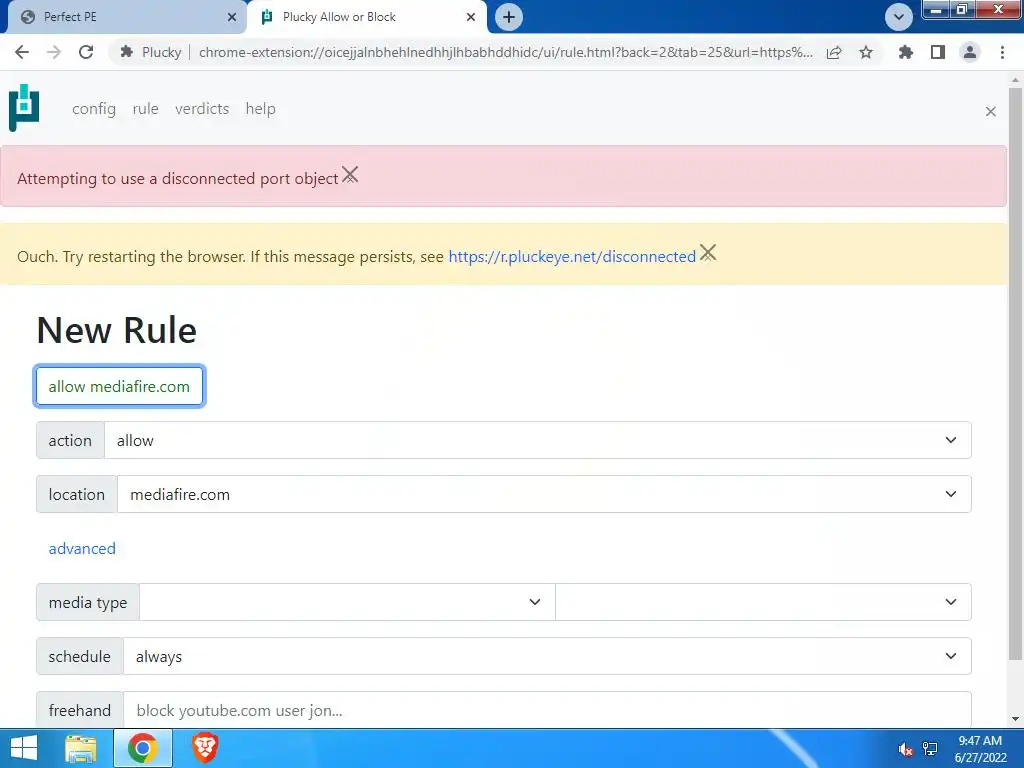Open a new tab with the plus button
Screen dimensions: 1024x768
[509, 17]
